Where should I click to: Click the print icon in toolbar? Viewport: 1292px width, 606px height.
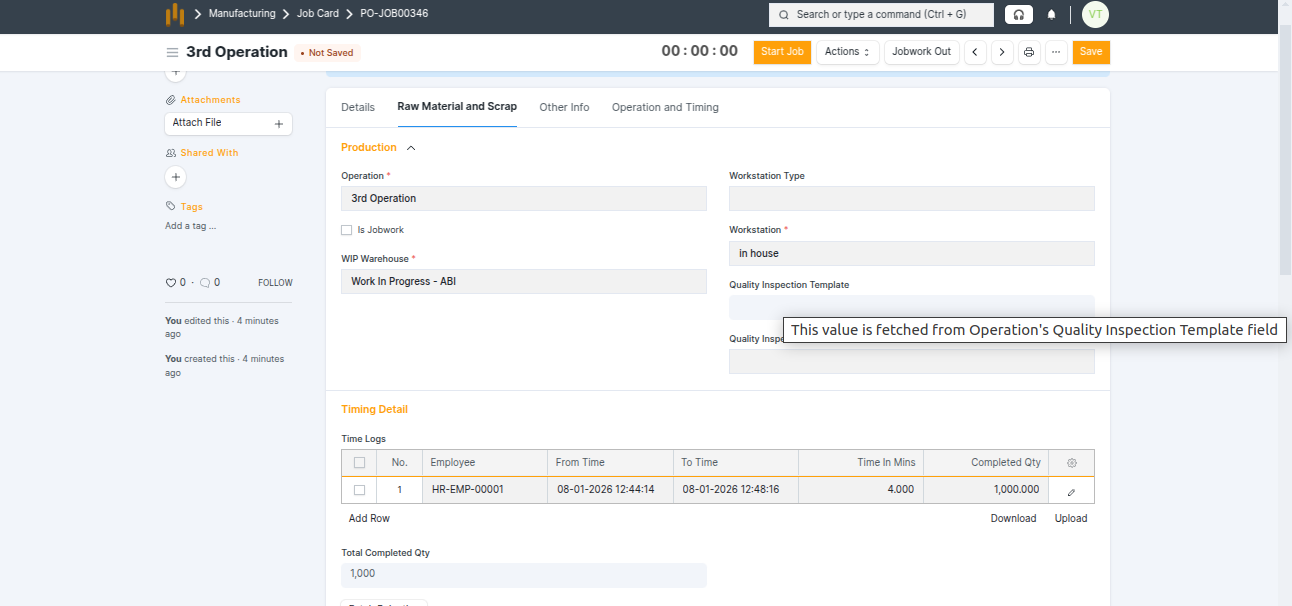pyautogui.click(x=1029, y=52)
